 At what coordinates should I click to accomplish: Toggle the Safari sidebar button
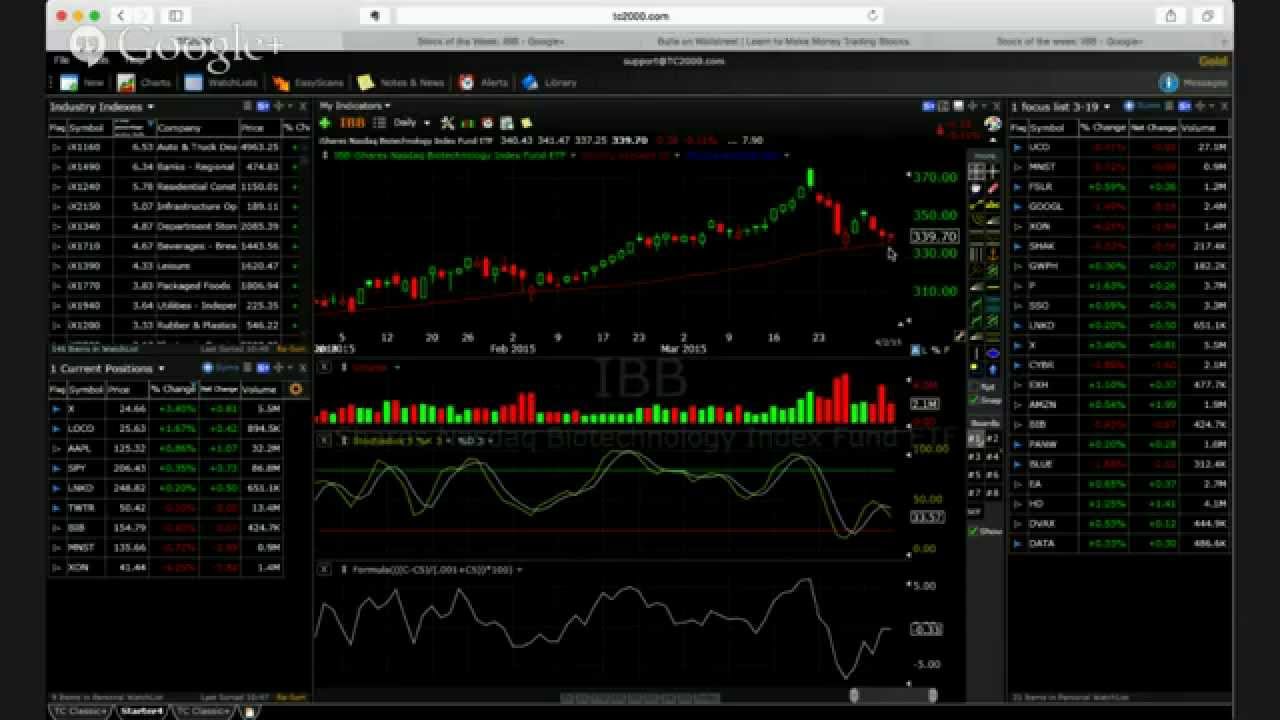[176, 15]
